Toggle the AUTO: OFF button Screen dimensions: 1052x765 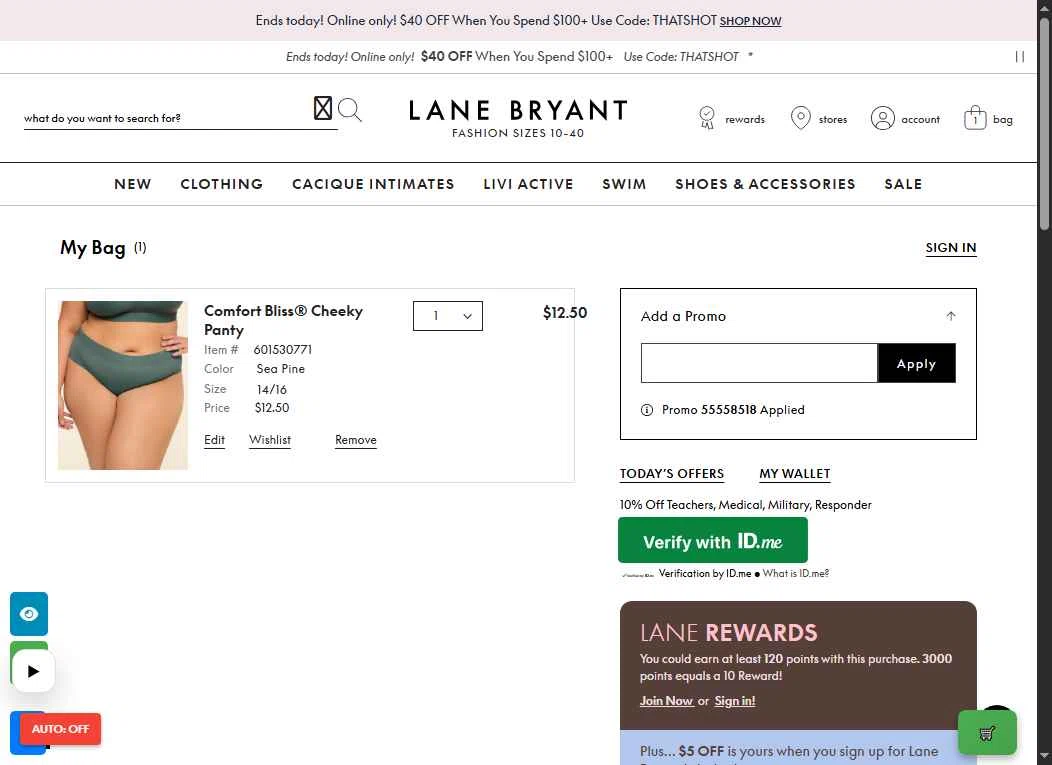[60, 729]
